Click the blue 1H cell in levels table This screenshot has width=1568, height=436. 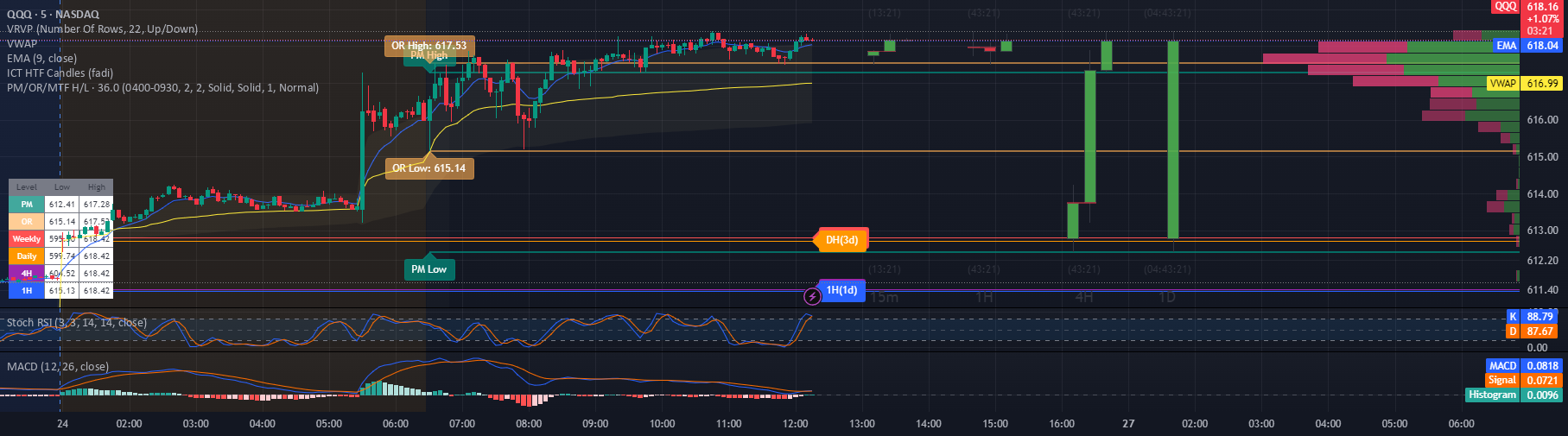click(27, 291)
